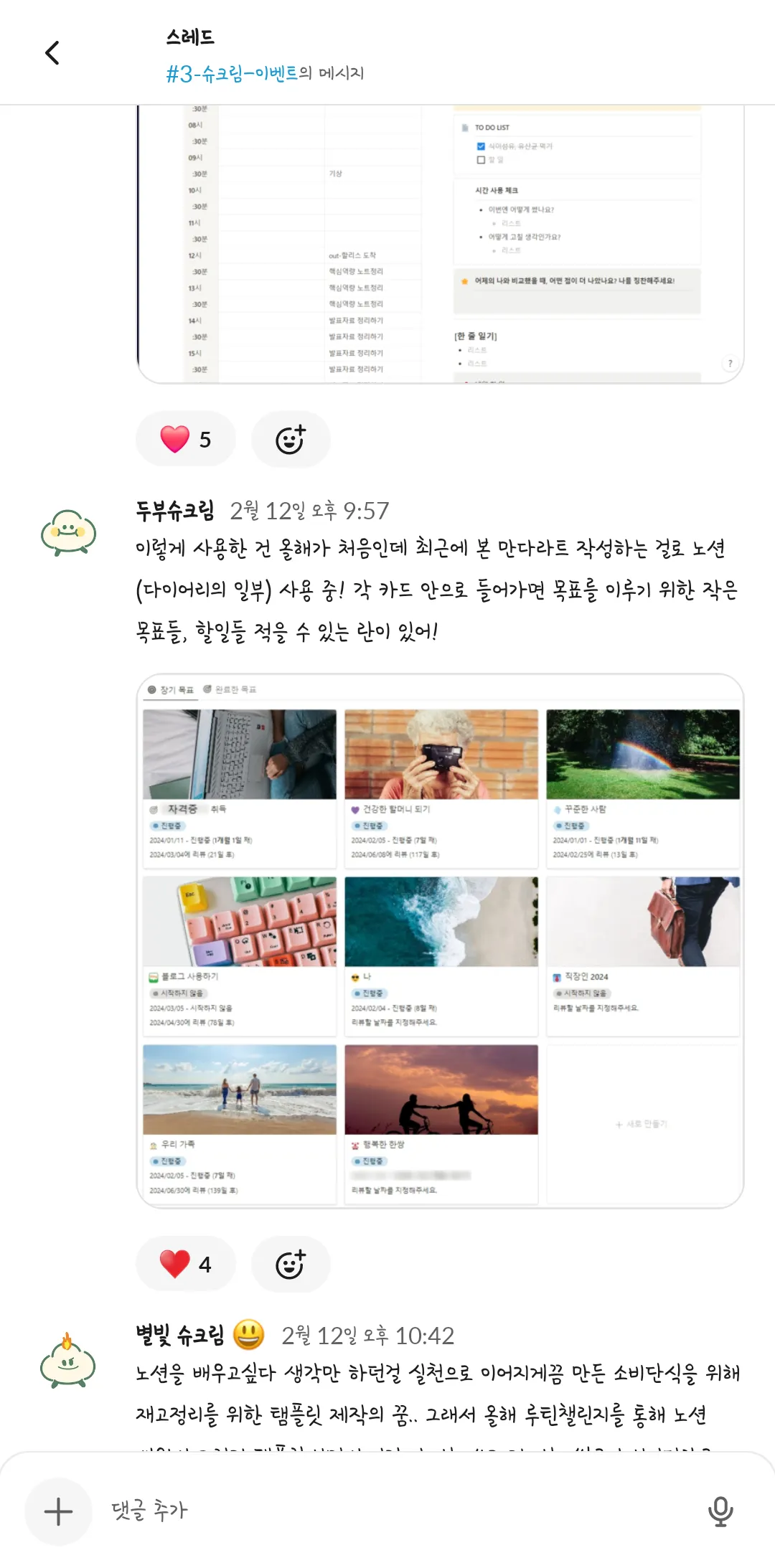
Task: Open the plus attachment button
Action: point(58,1511)
